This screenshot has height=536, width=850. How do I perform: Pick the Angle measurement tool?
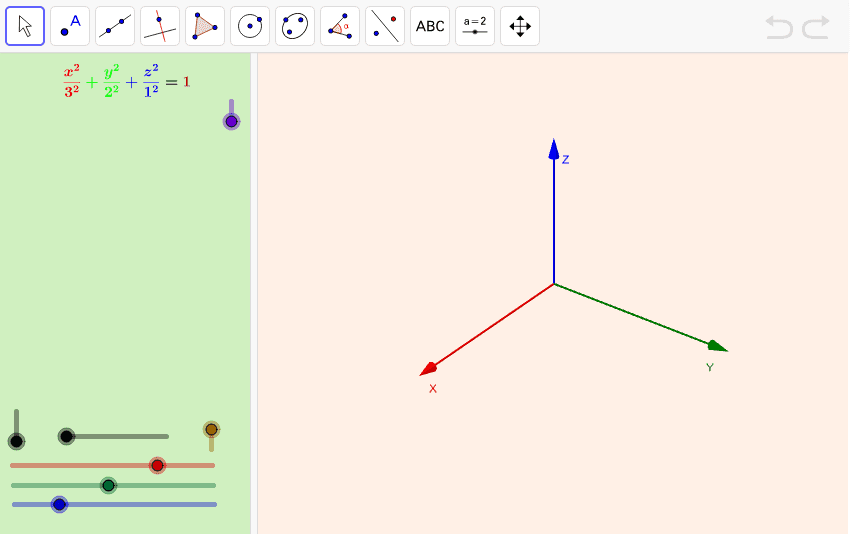click(340, 26)
